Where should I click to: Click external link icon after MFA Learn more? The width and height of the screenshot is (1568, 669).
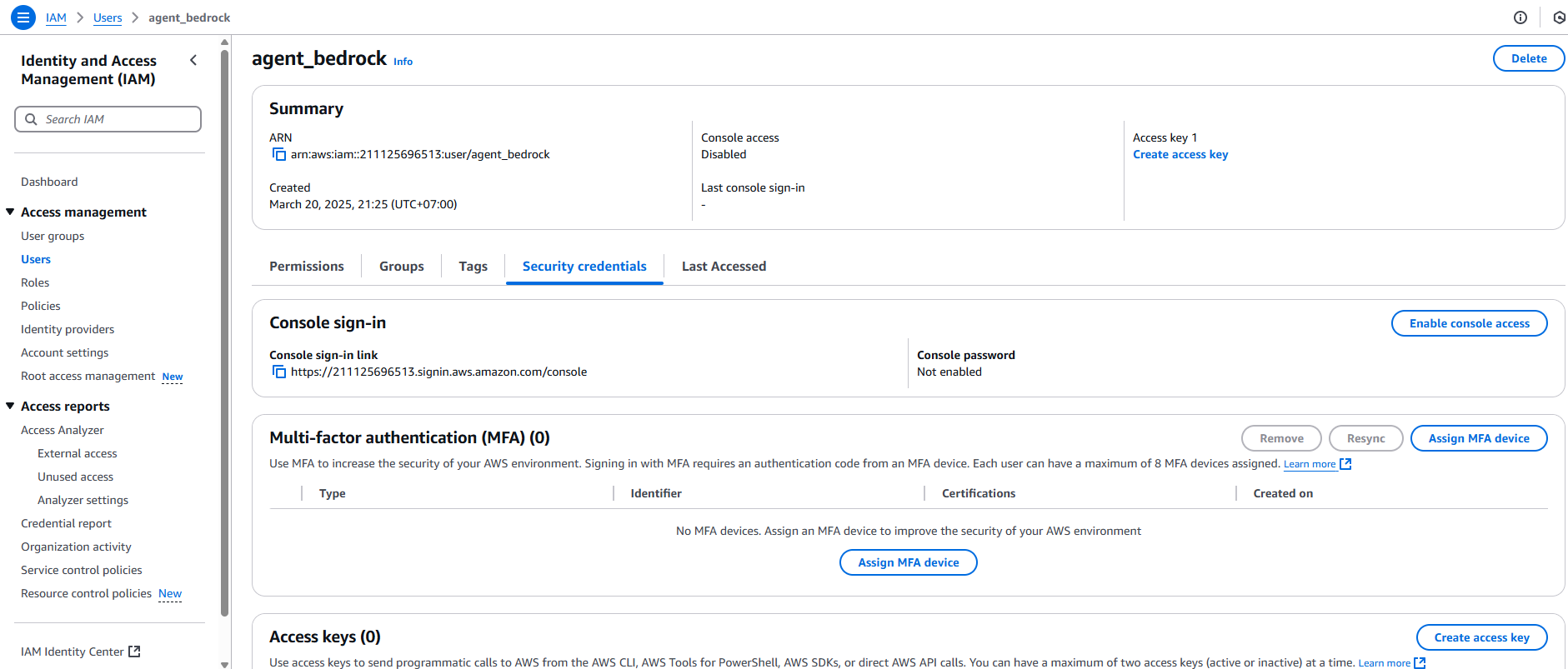[1345, 464]
